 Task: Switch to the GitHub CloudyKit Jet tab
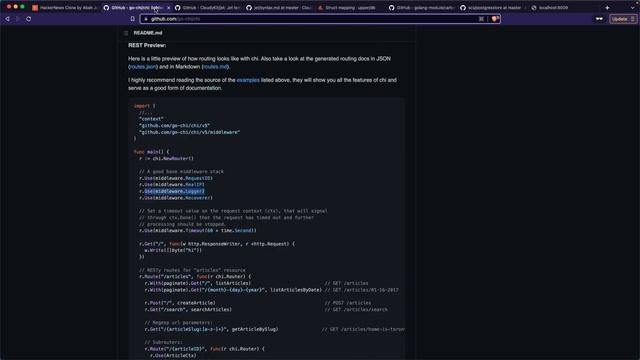coord(208,8)
